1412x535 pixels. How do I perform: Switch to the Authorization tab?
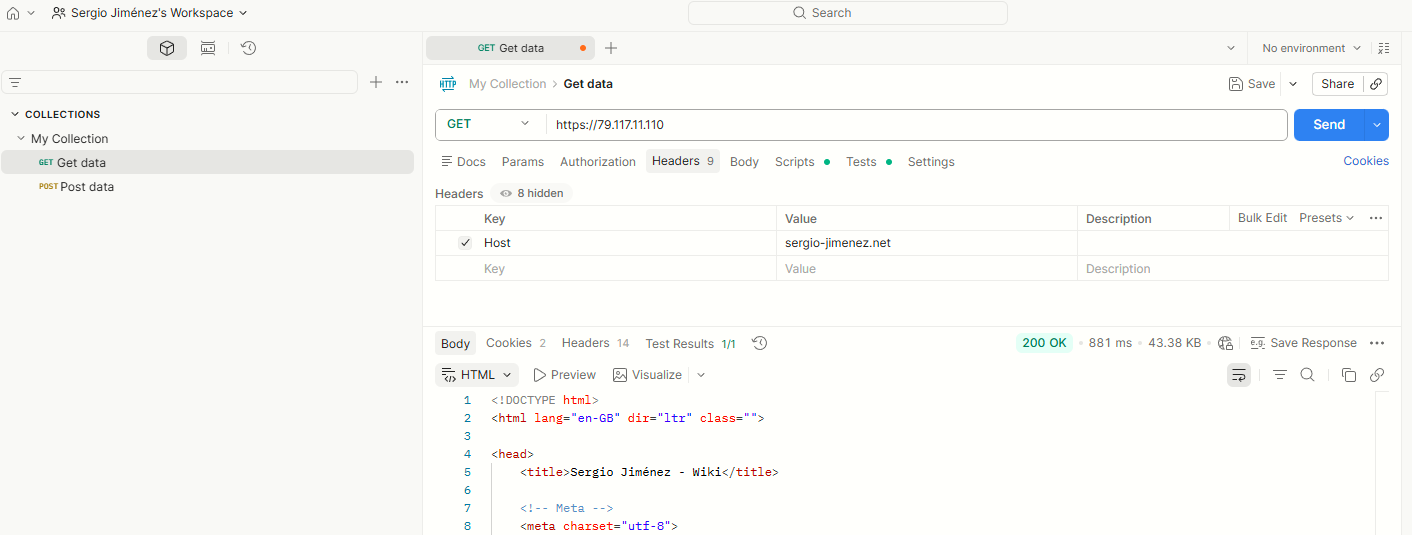click(598, 162)
